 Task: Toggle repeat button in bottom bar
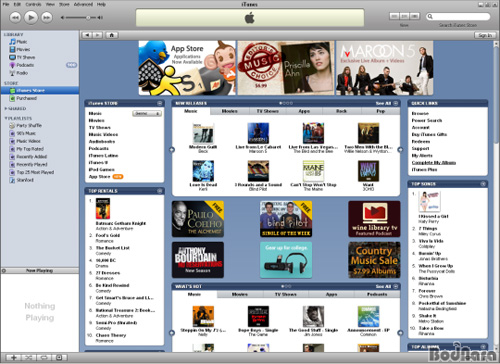(43, 358)
